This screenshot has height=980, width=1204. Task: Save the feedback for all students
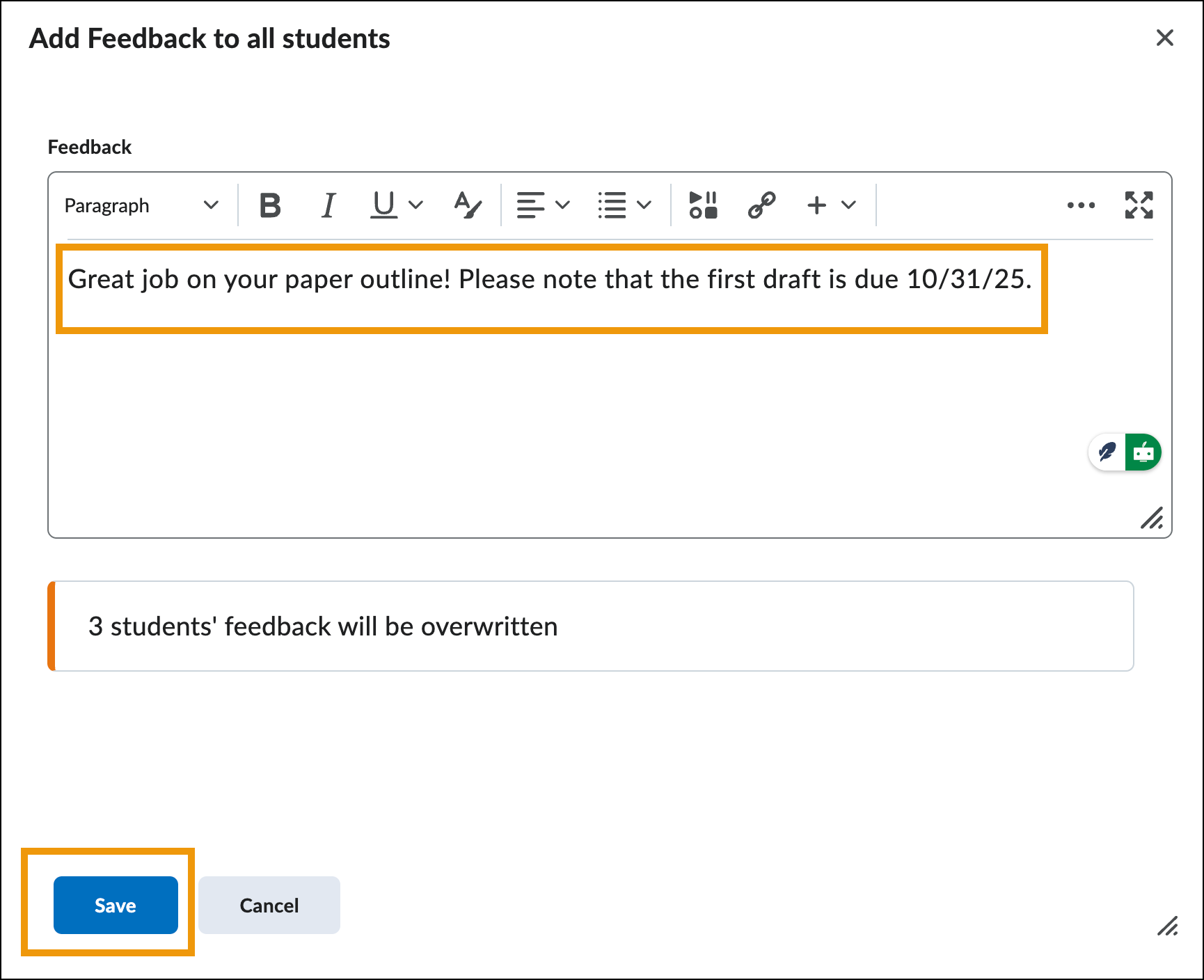coord(116,905)
